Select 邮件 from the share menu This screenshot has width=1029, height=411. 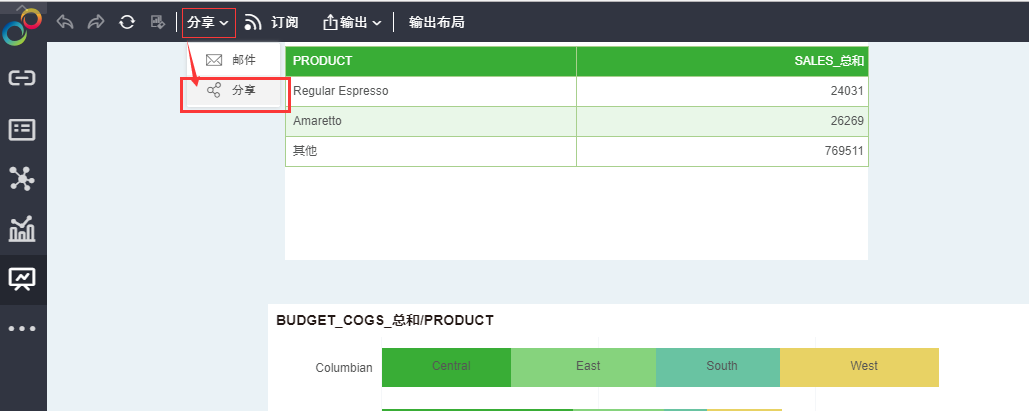(233, 60)
